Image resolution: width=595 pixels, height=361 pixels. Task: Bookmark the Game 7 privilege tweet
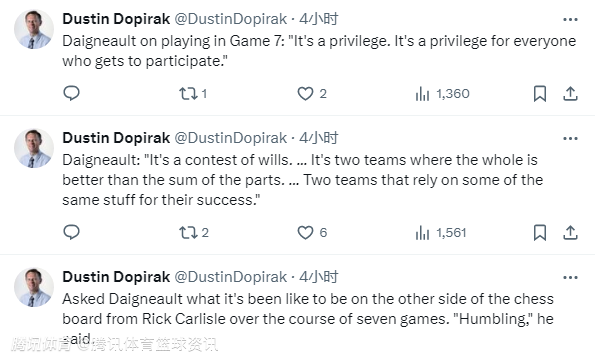[540, 93]
